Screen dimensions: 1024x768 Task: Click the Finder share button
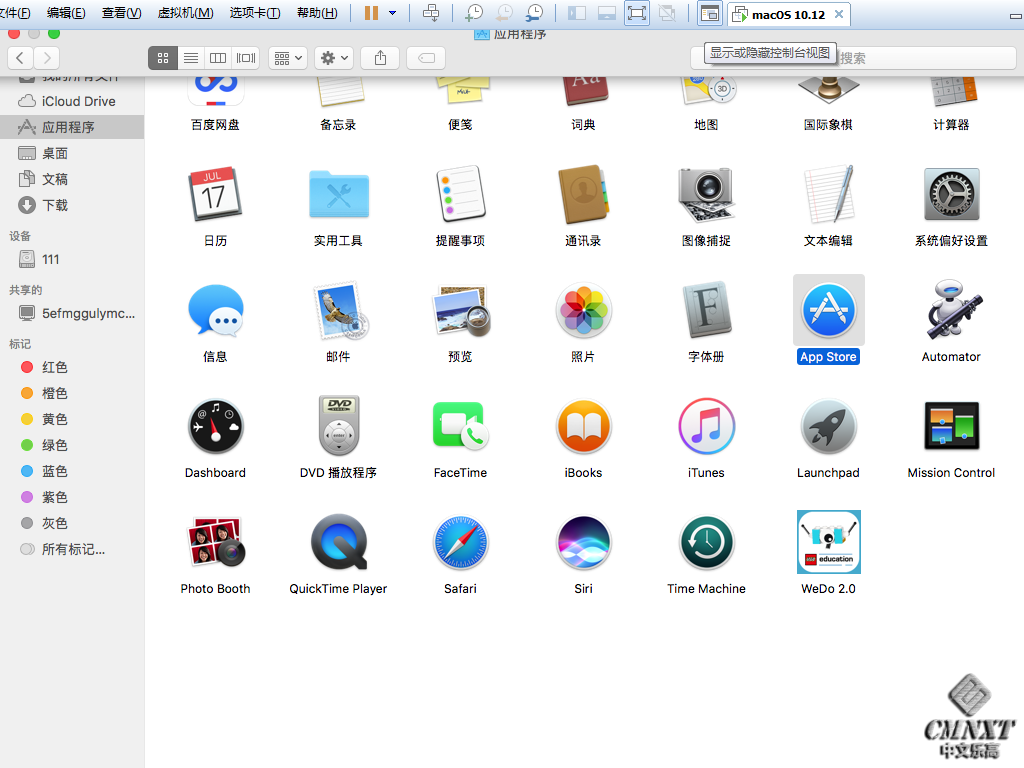coord(380,58)
